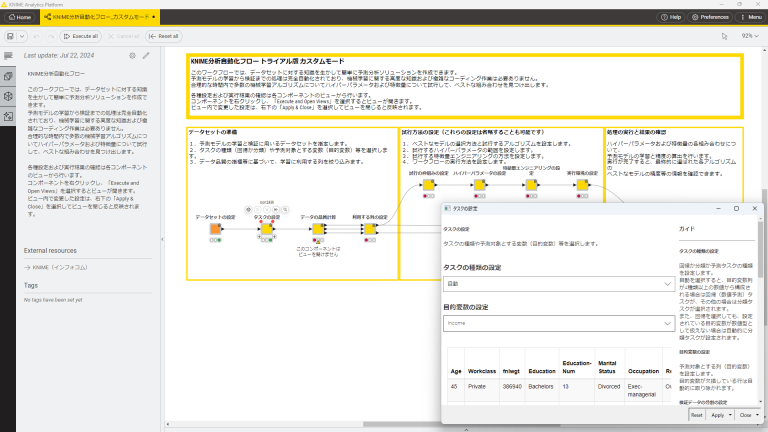The width and height of the screenshot is (768, 432).
Task: Execute all nodes
Action: [81, 36]
